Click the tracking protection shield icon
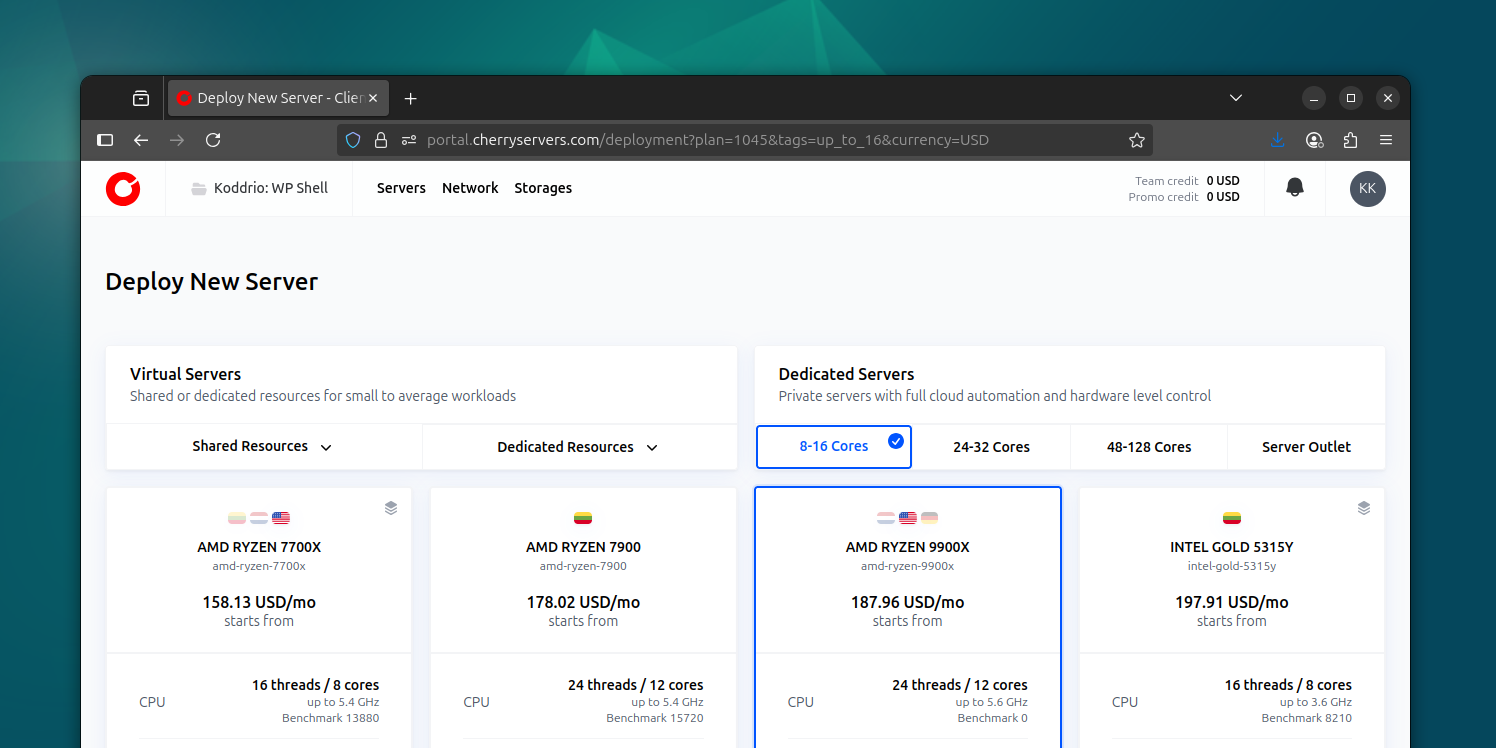This screenshot has width=1496, height=748. coord(353,140)
